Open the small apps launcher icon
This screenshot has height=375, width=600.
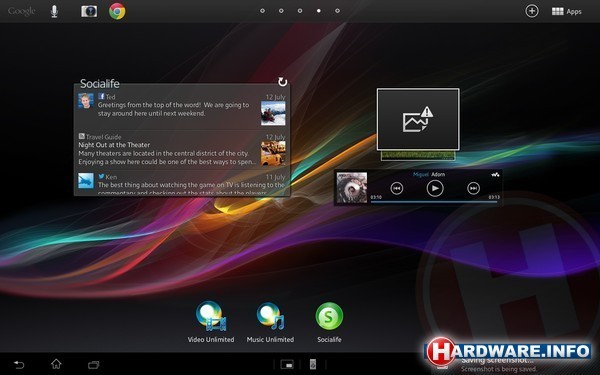point(287,364)
